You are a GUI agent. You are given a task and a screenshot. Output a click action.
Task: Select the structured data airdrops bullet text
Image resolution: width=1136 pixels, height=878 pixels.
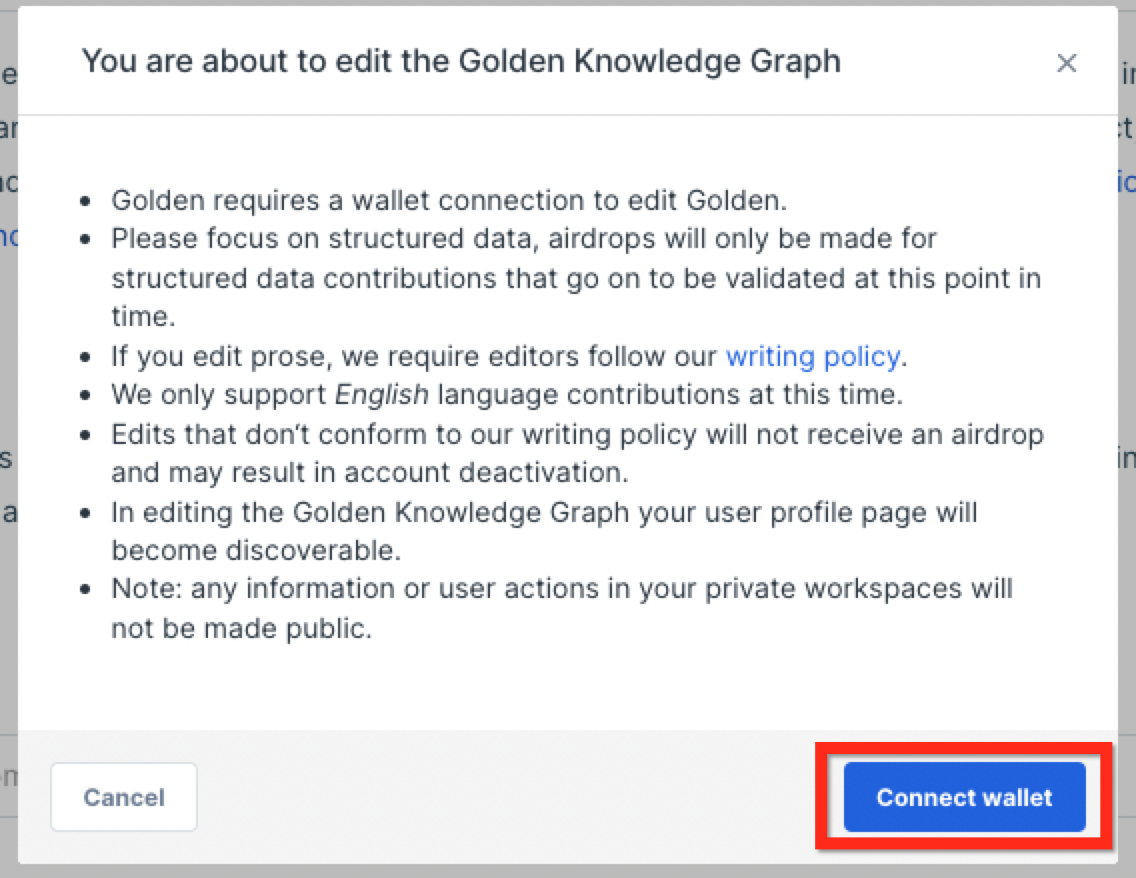[523, 239]
